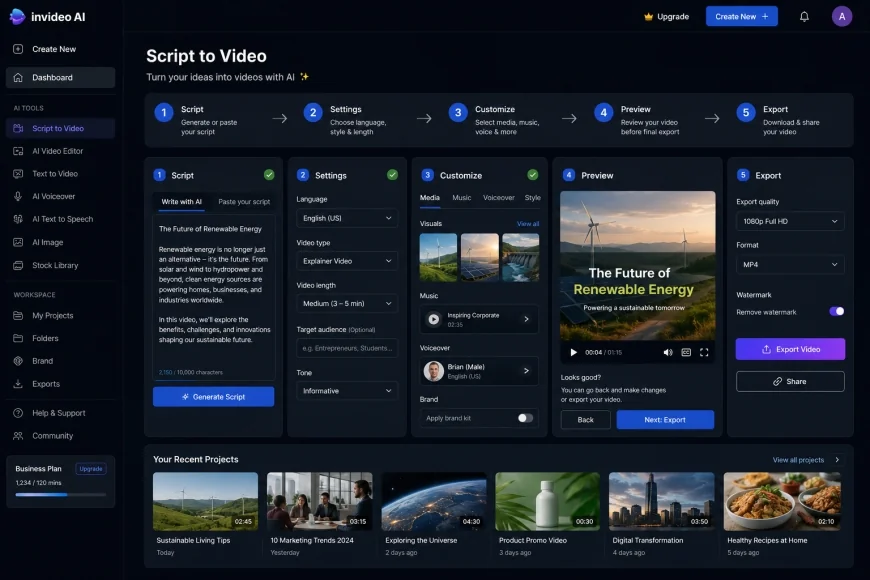
Task: Expand Inspiring Corporate music chevron
Action: pos(527,319)
